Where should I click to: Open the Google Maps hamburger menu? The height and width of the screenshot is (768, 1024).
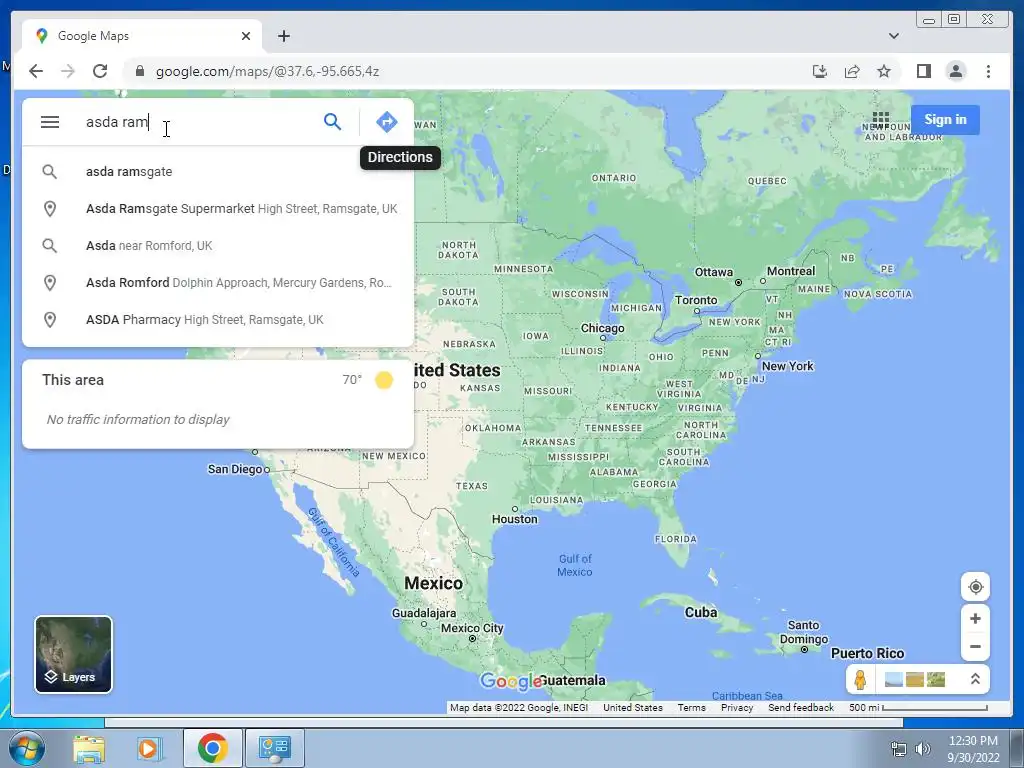50,122
